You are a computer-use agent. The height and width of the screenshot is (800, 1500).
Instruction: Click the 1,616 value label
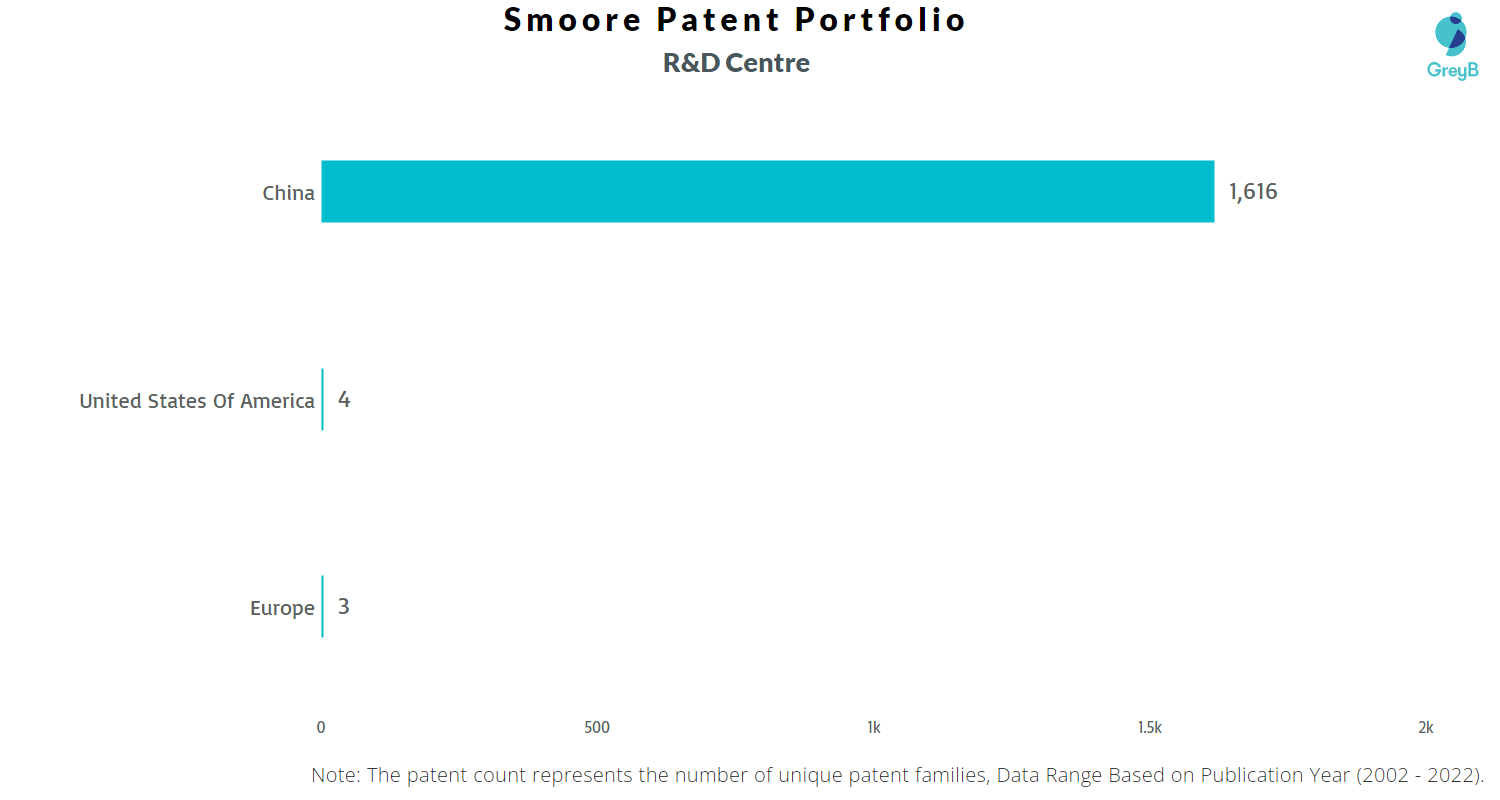[x=1253, y=192]
